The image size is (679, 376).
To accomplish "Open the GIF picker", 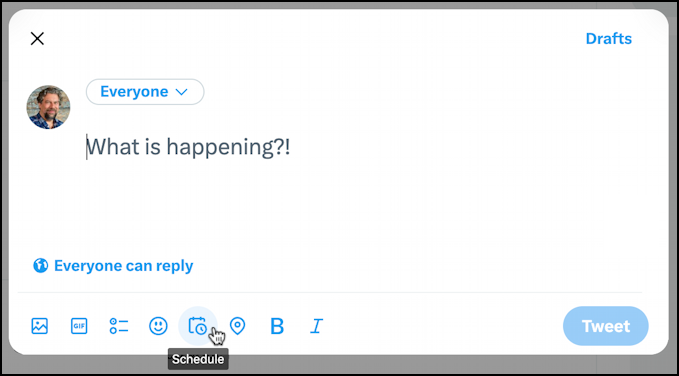I will point(79,326).
